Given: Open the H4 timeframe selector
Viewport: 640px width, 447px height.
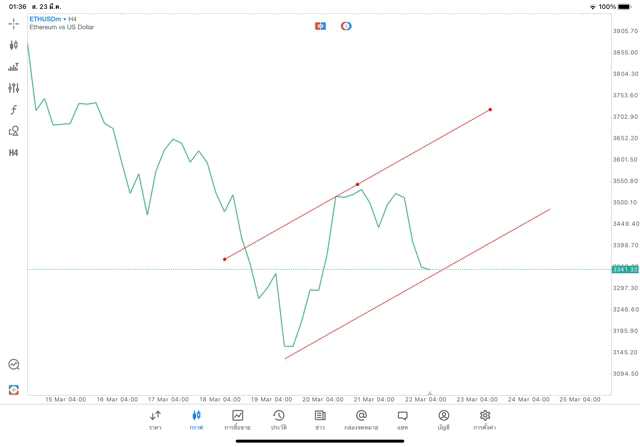Looking at the screenshot, I should click(14, 153).
